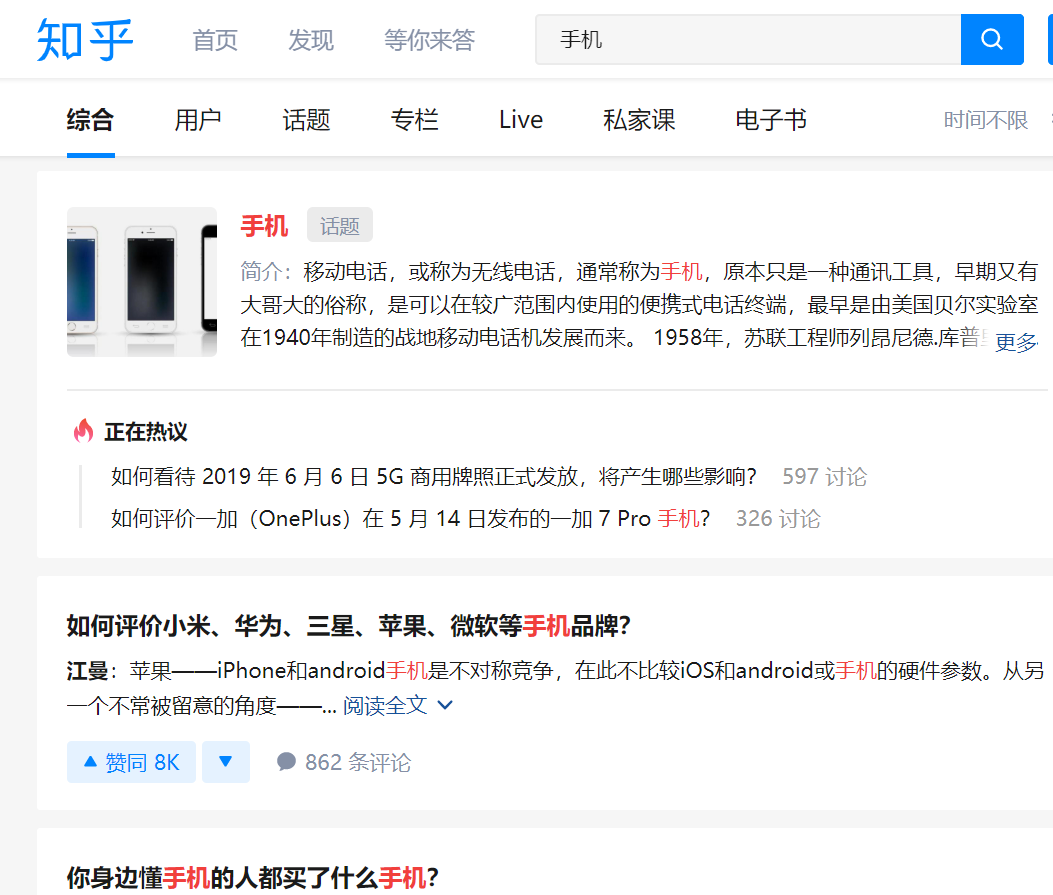Screen dimensions: 1053x895
Task: Click the Zhihu 知乎 logo
Action: pos(85,40)
